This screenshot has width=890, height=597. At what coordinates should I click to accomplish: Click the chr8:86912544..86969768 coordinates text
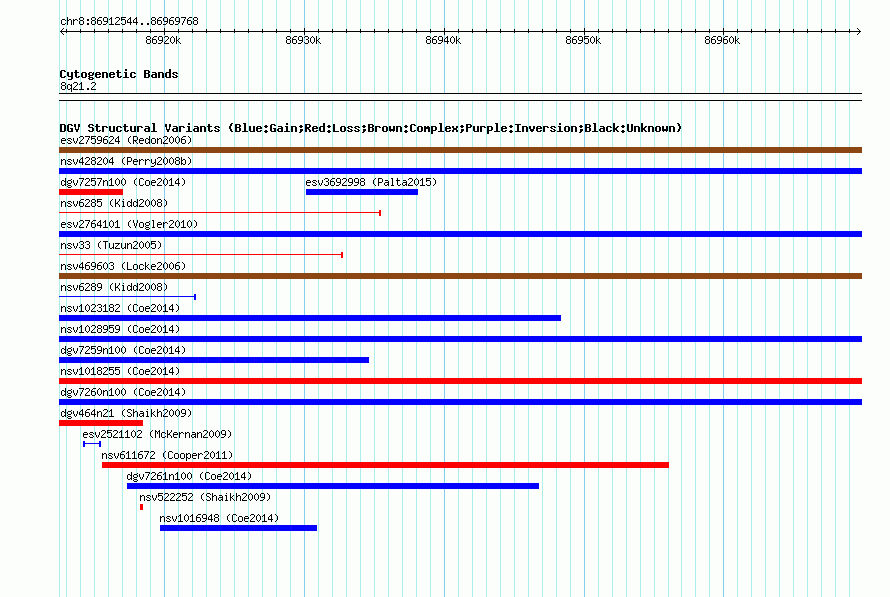tap(129, 22)
